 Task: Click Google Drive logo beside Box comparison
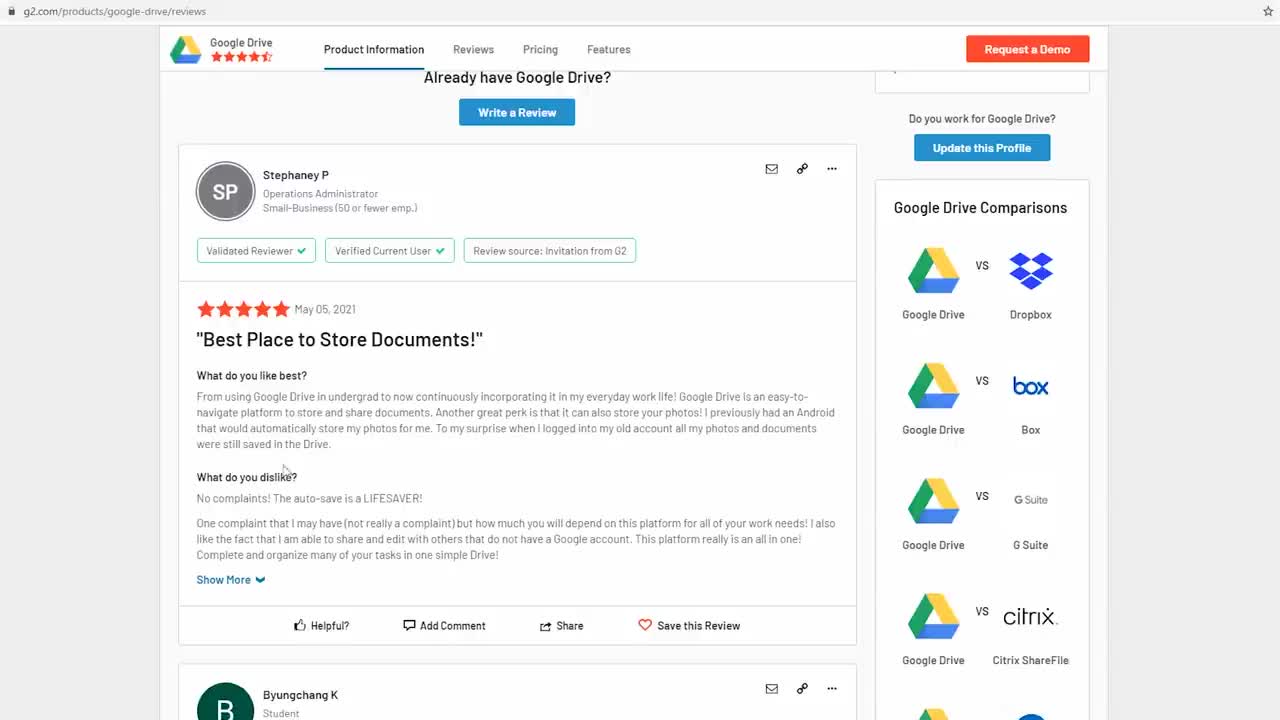point(933,385)
